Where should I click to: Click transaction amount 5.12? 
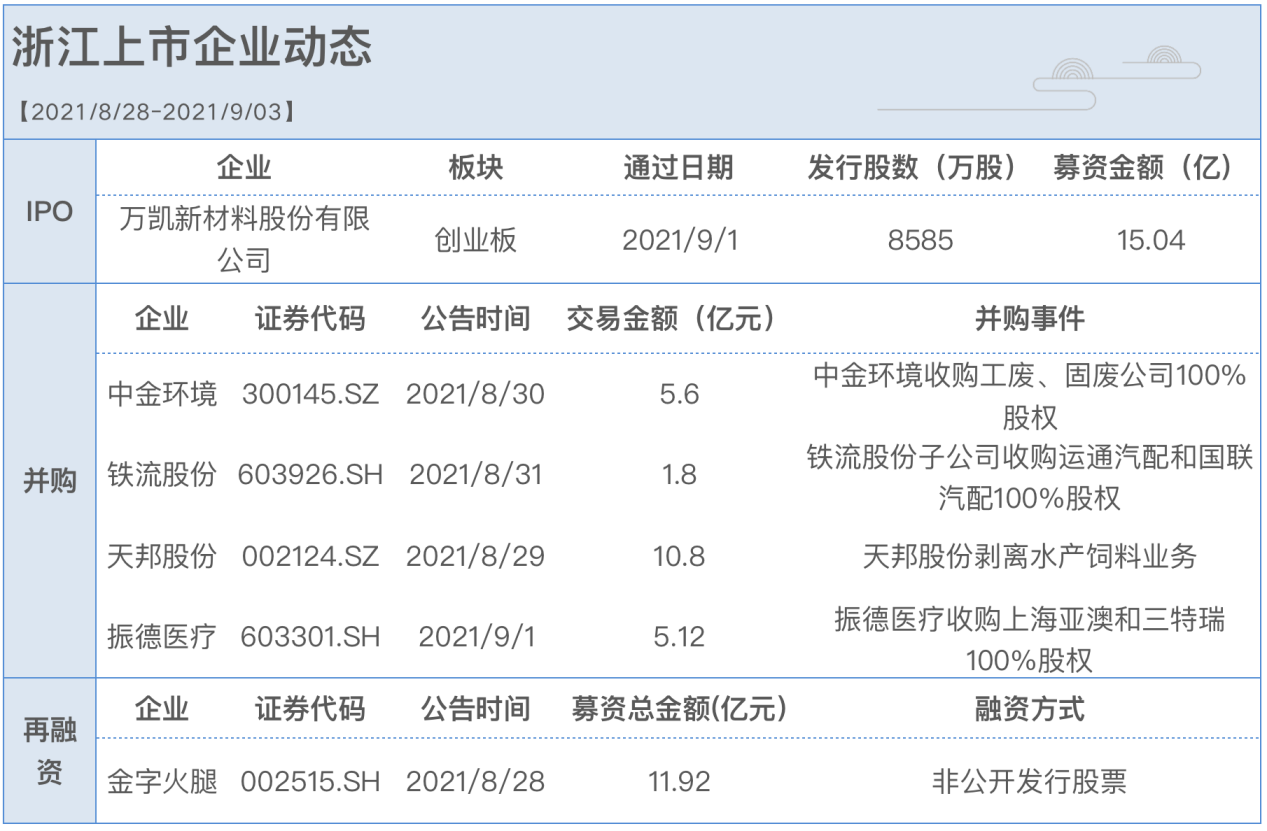pos(679,637)
